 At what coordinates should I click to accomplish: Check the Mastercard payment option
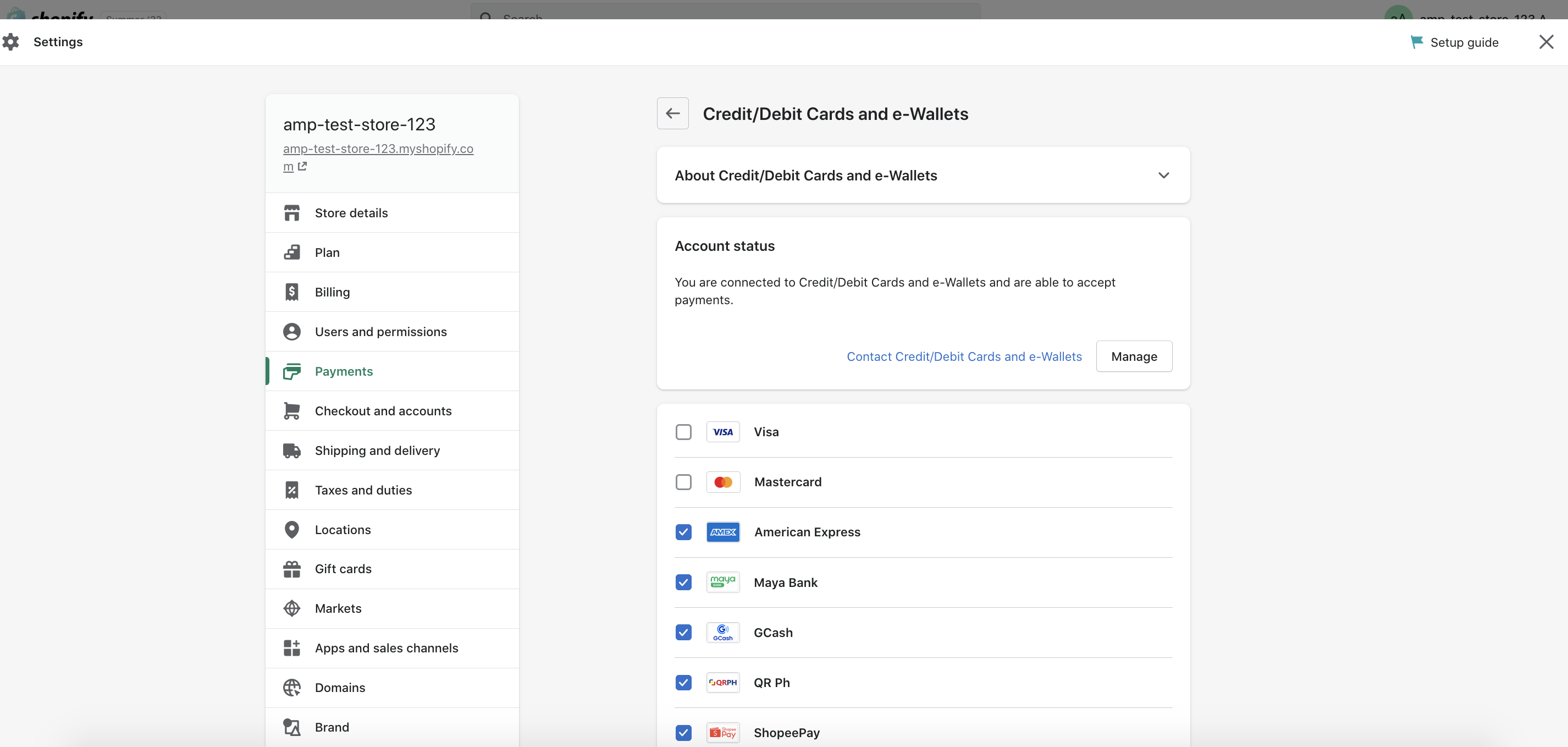point(683,482)
